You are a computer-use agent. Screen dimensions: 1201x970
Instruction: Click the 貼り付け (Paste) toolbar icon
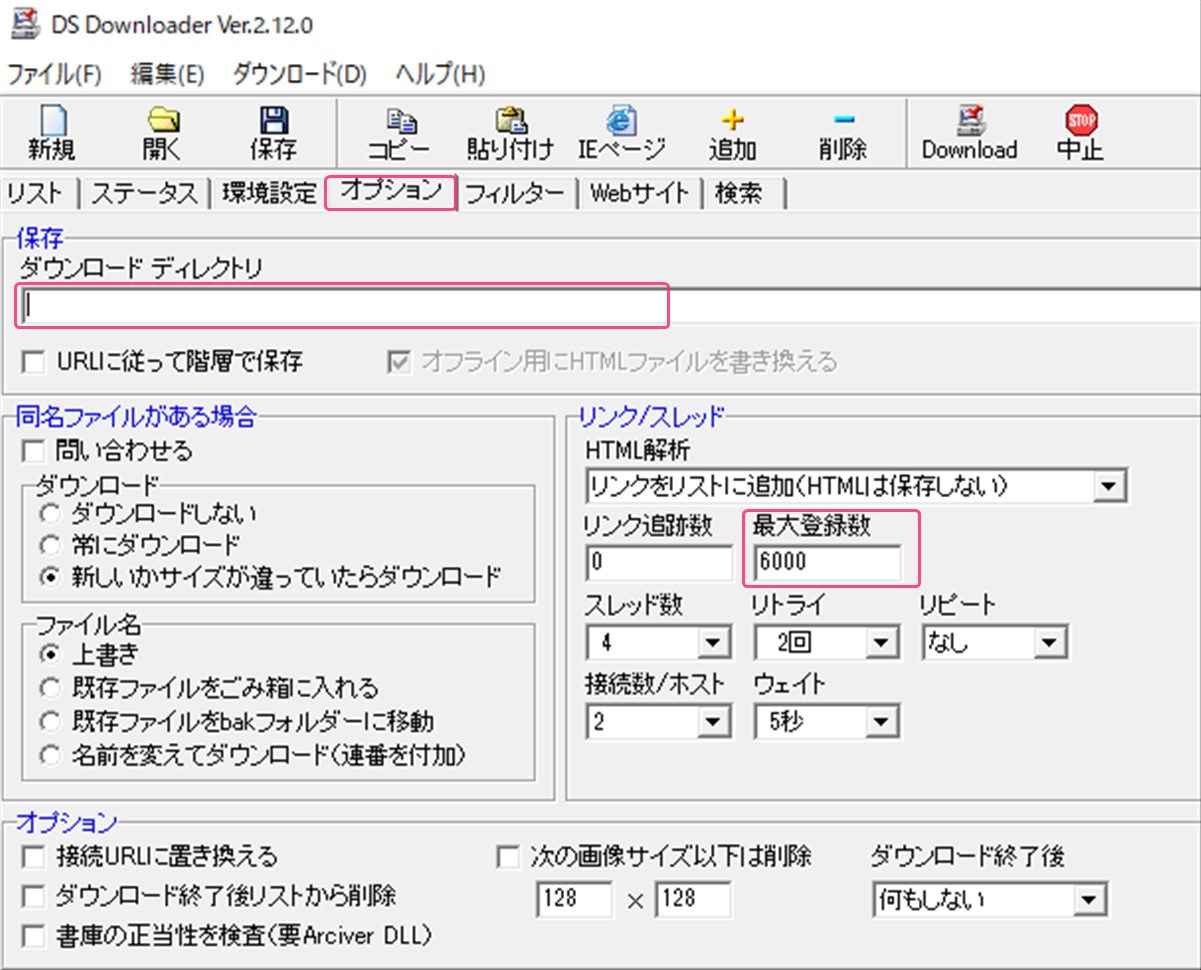[510, 120]
